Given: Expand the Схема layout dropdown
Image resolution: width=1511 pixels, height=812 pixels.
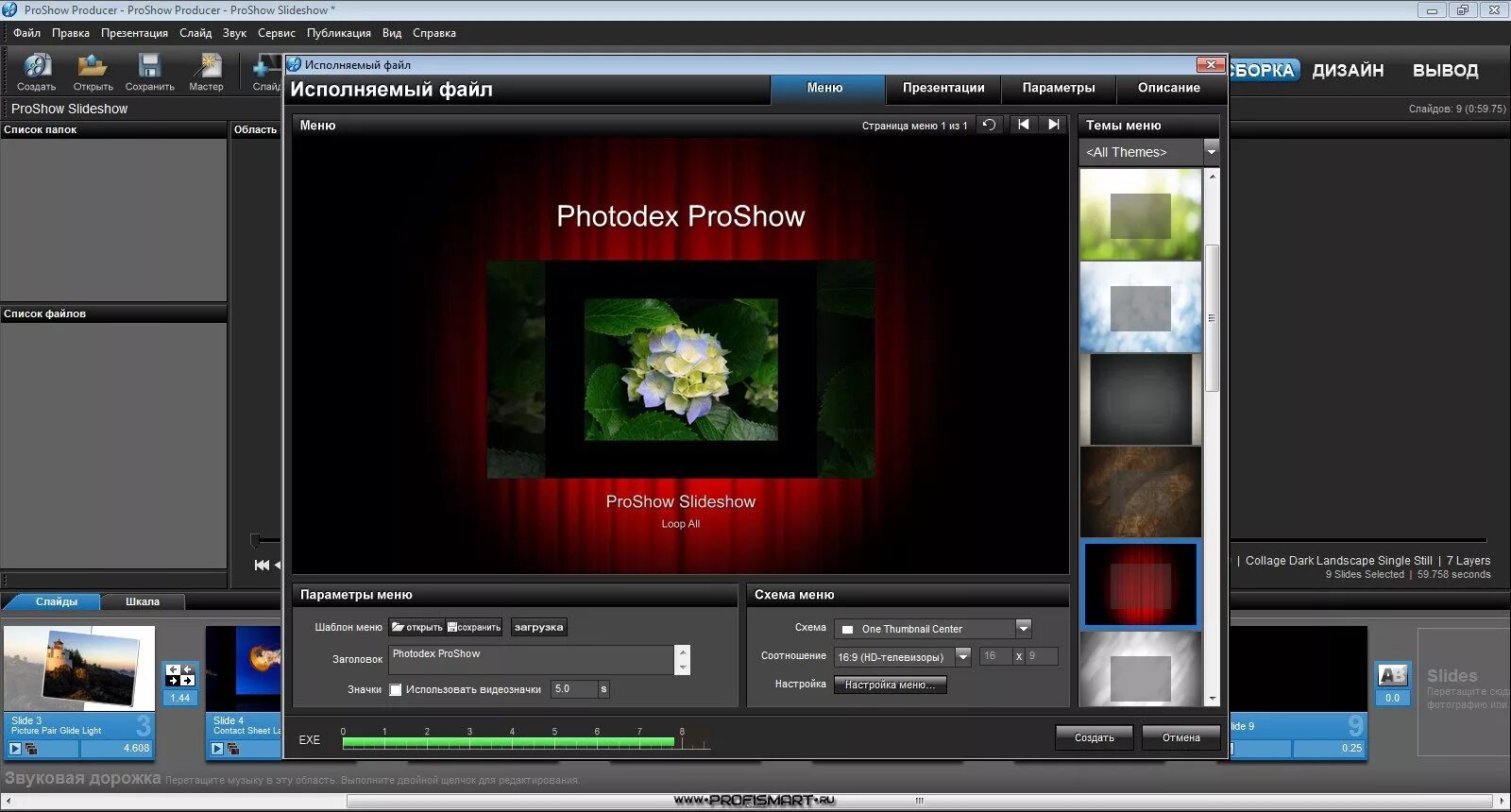Looking at the screenshot, I should pyautogui.click(x=1024, y=629).
